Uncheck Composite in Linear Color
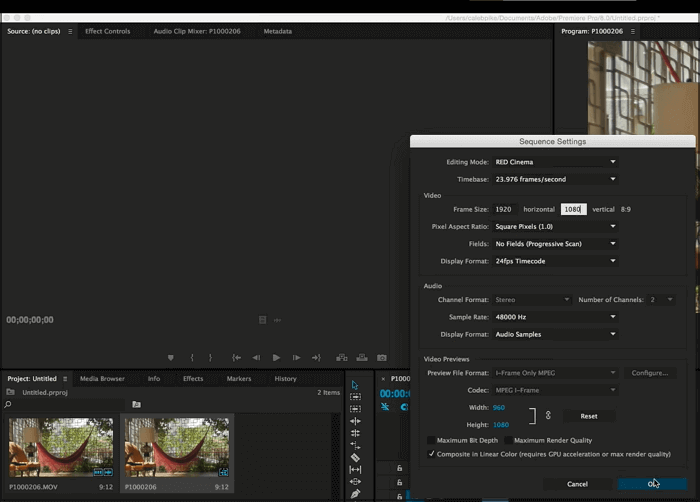Screen dimensions: 700x502 pos(432,454)
